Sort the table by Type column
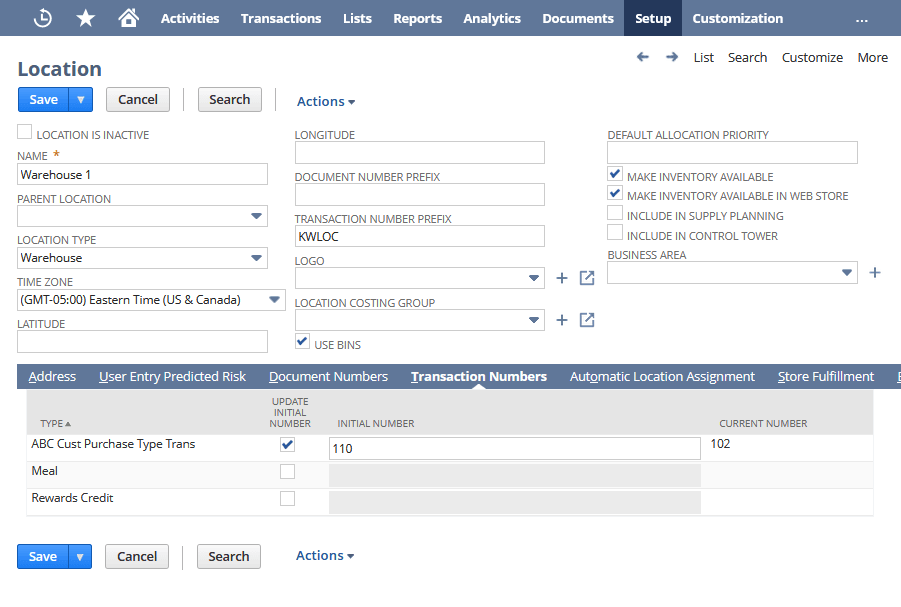 tap(55, 424)
